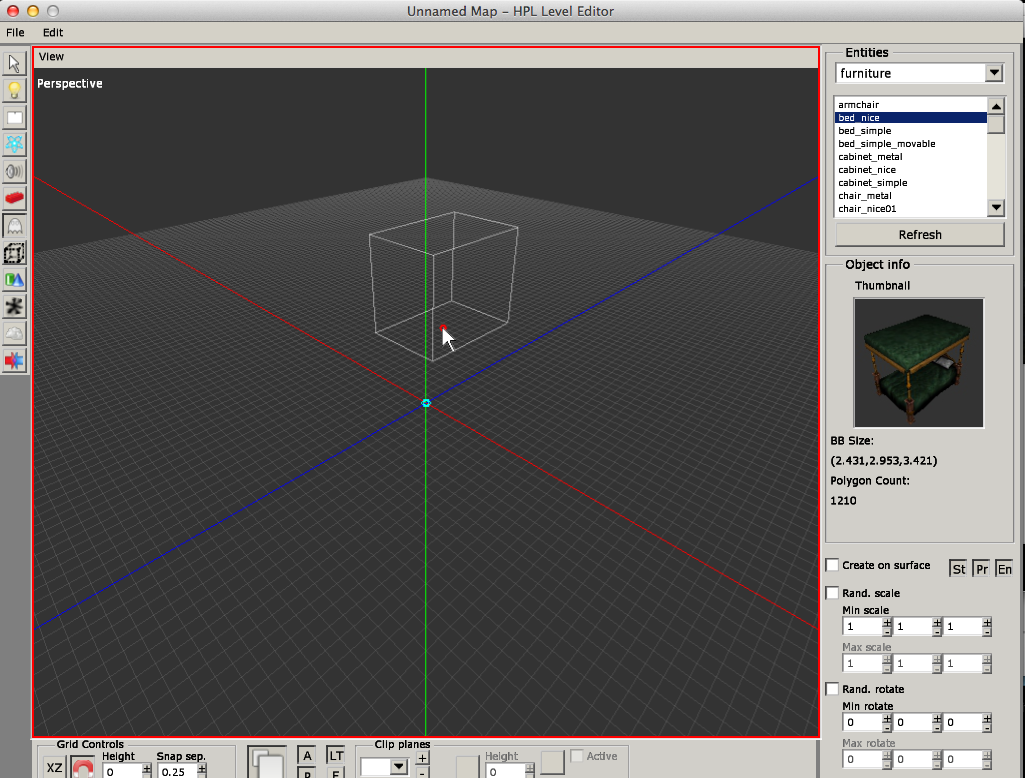Open the green and blue Primitives tool
This screenshot has height=778, width=1025.
(14, 280)
